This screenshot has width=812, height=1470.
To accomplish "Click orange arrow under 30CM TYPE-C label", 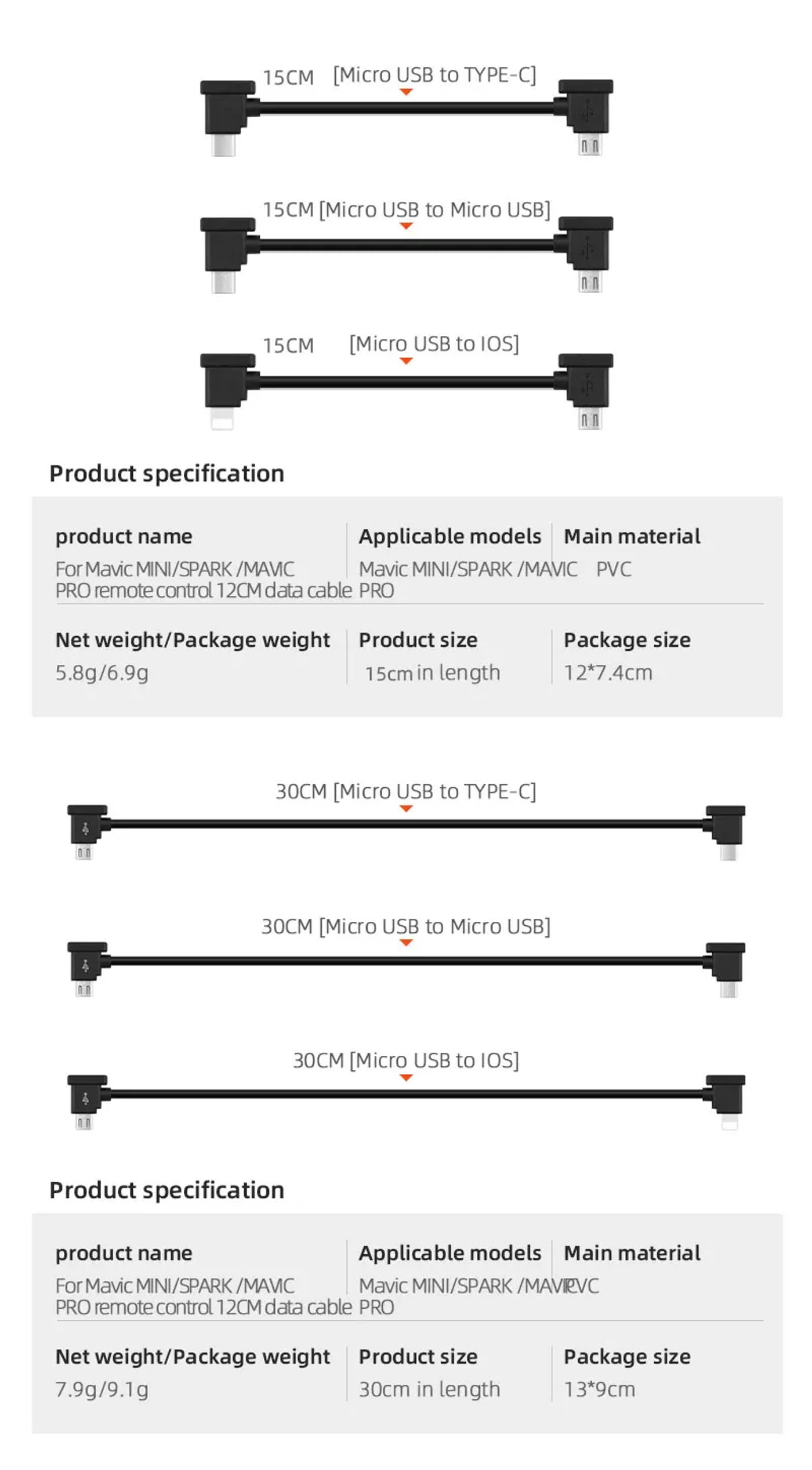I will point(406,808).
